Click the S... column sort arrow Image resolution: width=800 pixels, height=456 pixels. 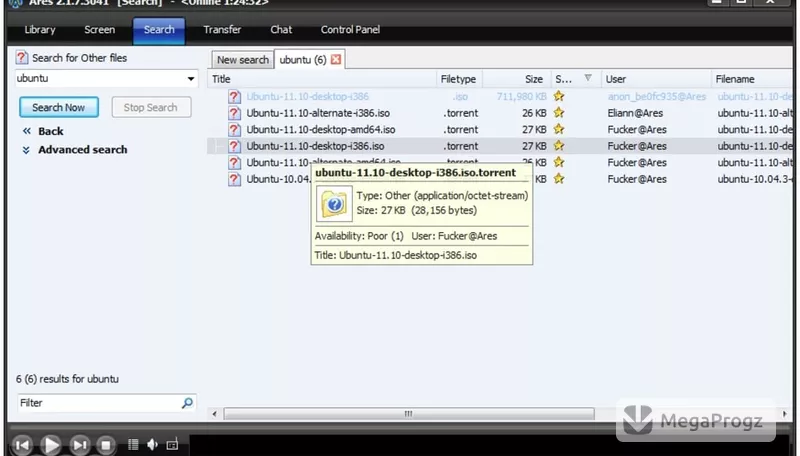(588, 78)
